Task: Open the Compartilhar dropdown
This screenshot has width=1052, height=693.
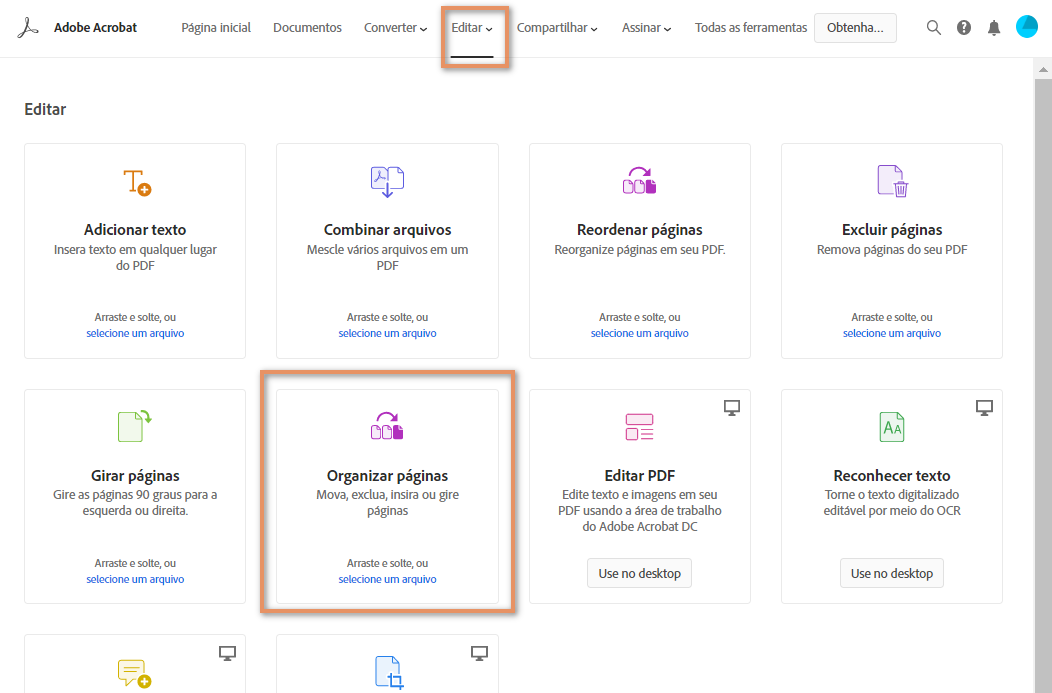Action: click(x=557, y=27)
